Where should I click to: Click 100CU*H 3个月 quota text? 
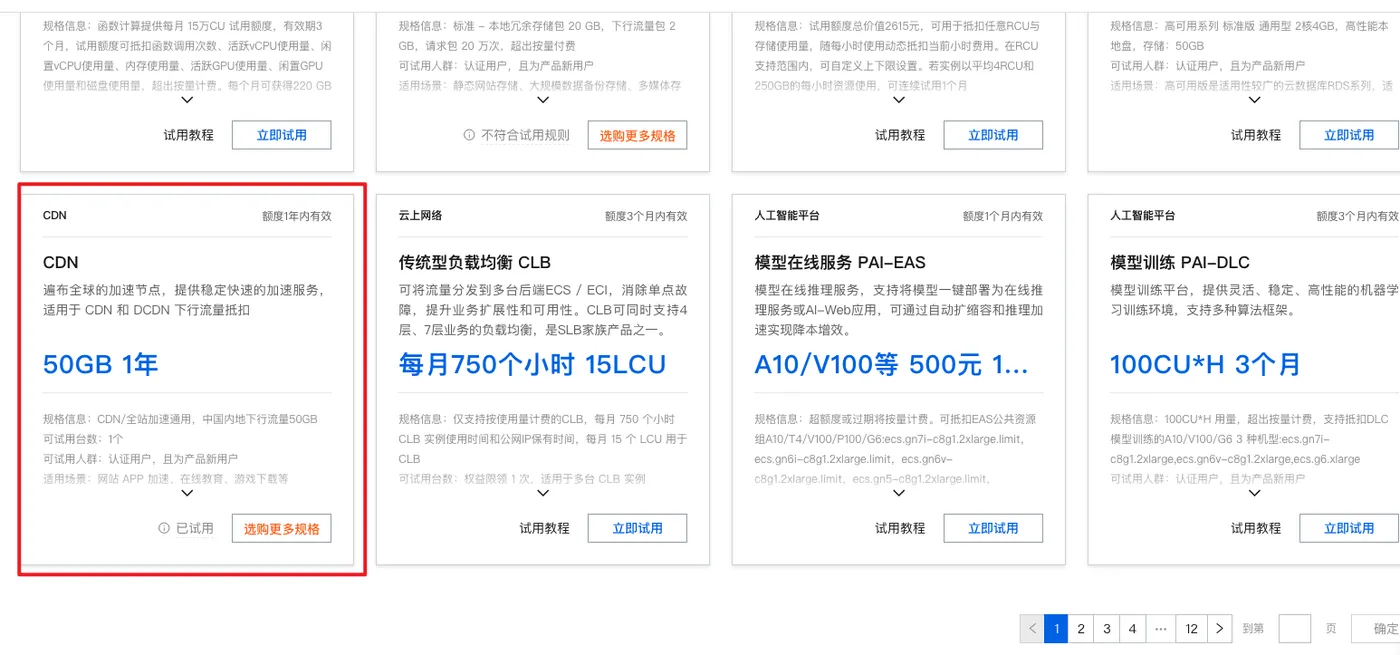1205,364
